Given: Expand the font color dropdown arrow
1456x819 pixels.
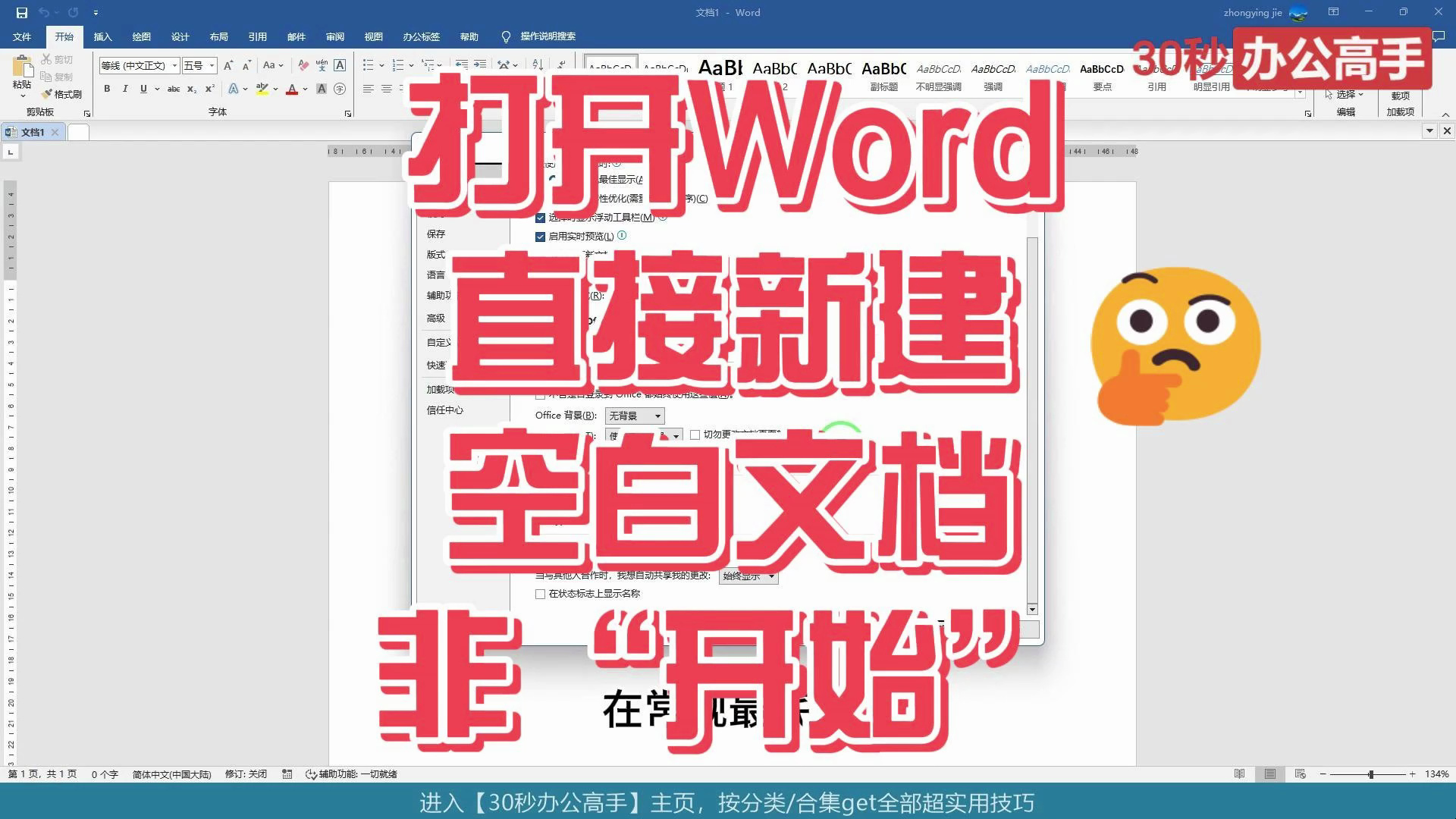Looking at the screenshot, I should (x=305, y=89).
